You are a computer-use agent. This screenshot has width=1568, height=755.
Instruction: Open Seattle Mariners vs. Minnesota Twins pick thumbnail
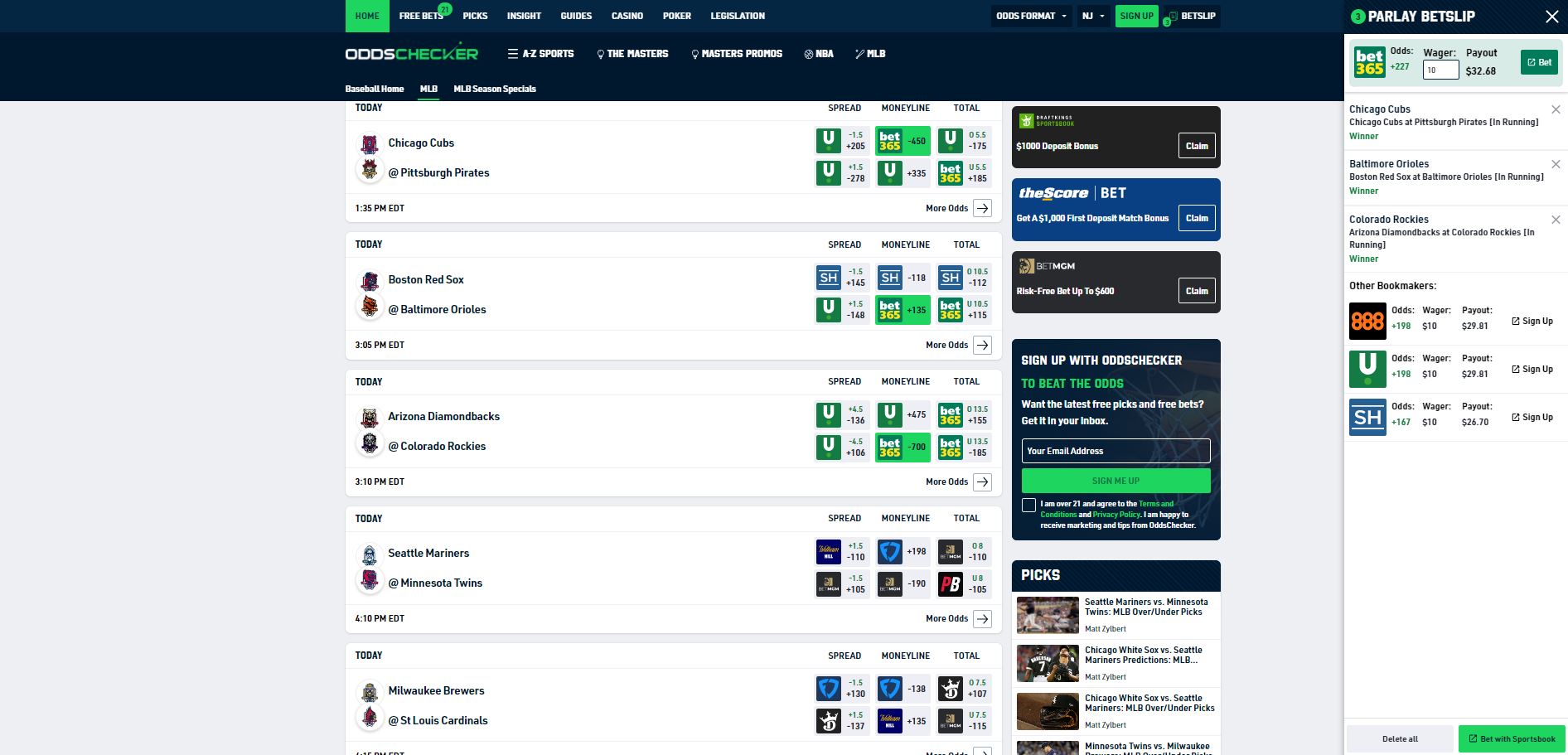coord(1048,616)
